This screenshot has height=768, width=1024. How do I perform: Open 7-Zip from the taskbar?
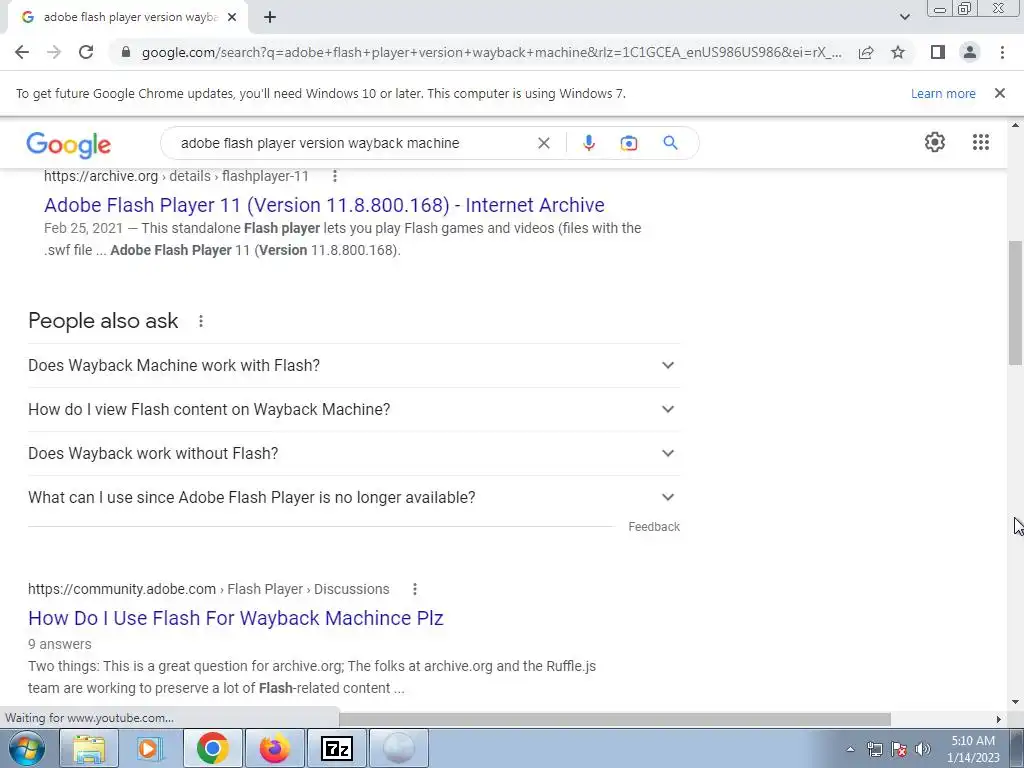(337, 748)
